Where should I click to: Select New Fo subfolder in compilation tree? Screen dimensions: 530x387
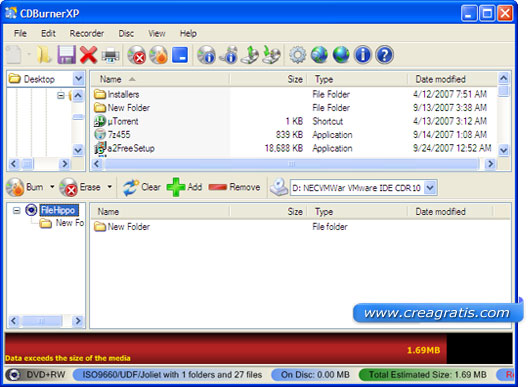pos(69,223)
